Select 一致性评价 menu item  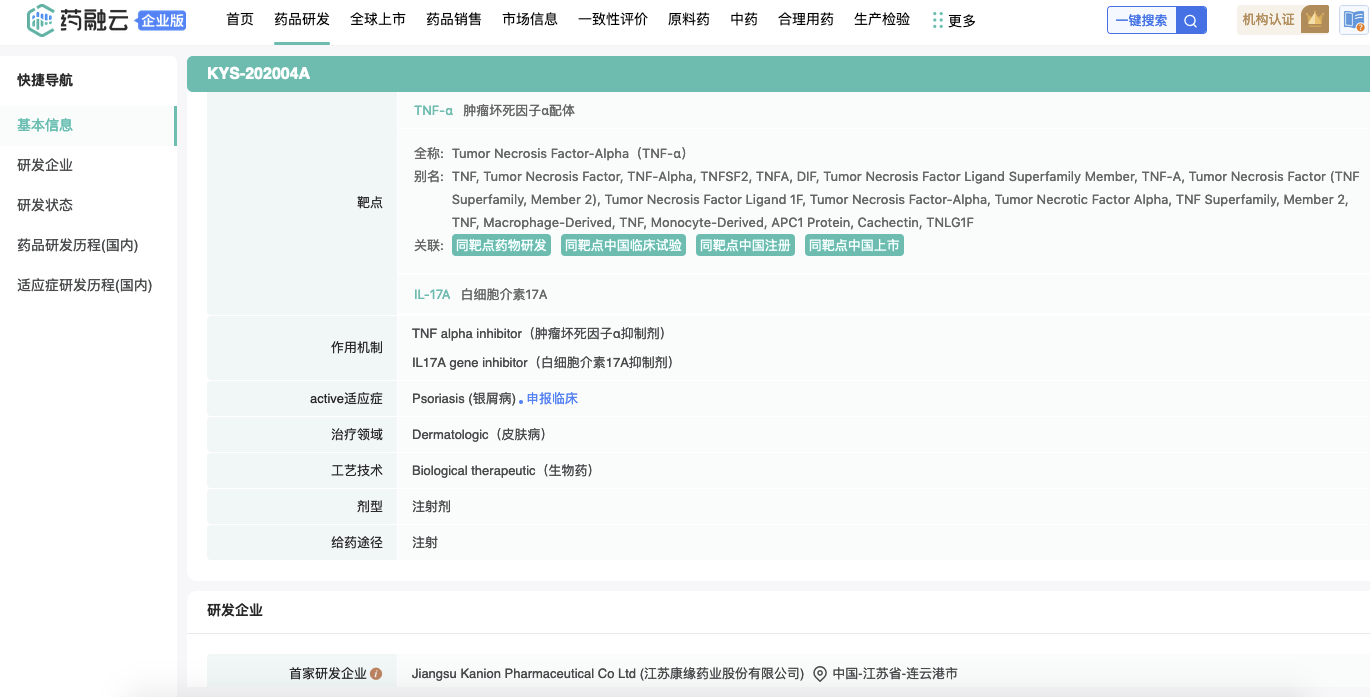pyautogui.click(x=613, y=19)
